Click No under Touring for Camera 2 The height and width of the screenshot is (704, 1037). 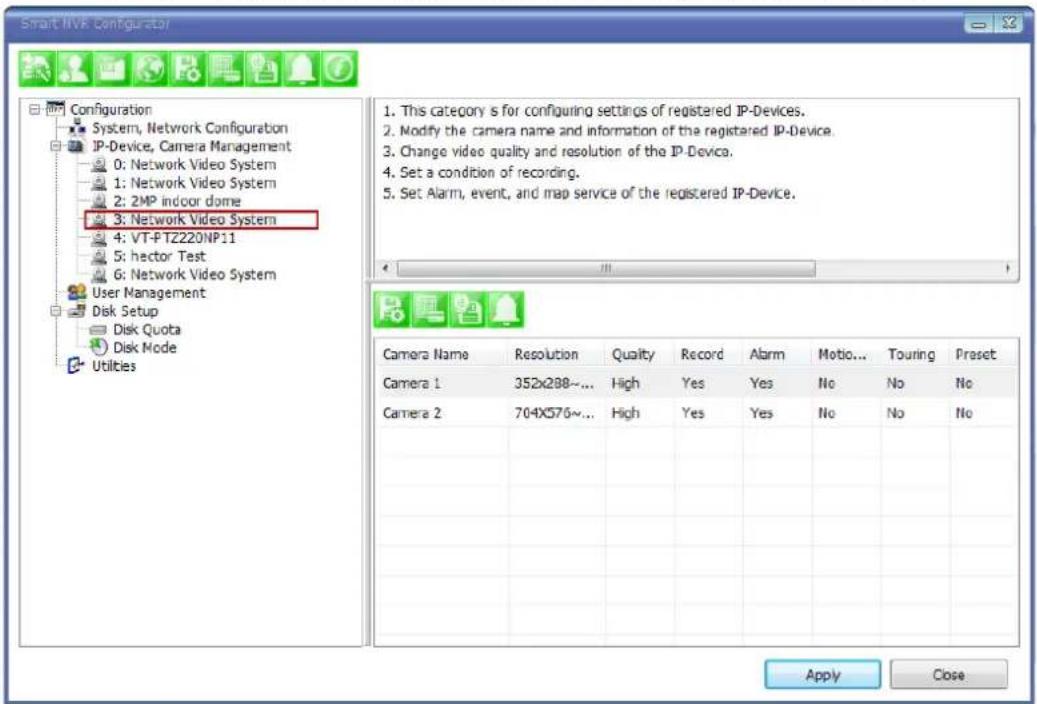[895, 414]
